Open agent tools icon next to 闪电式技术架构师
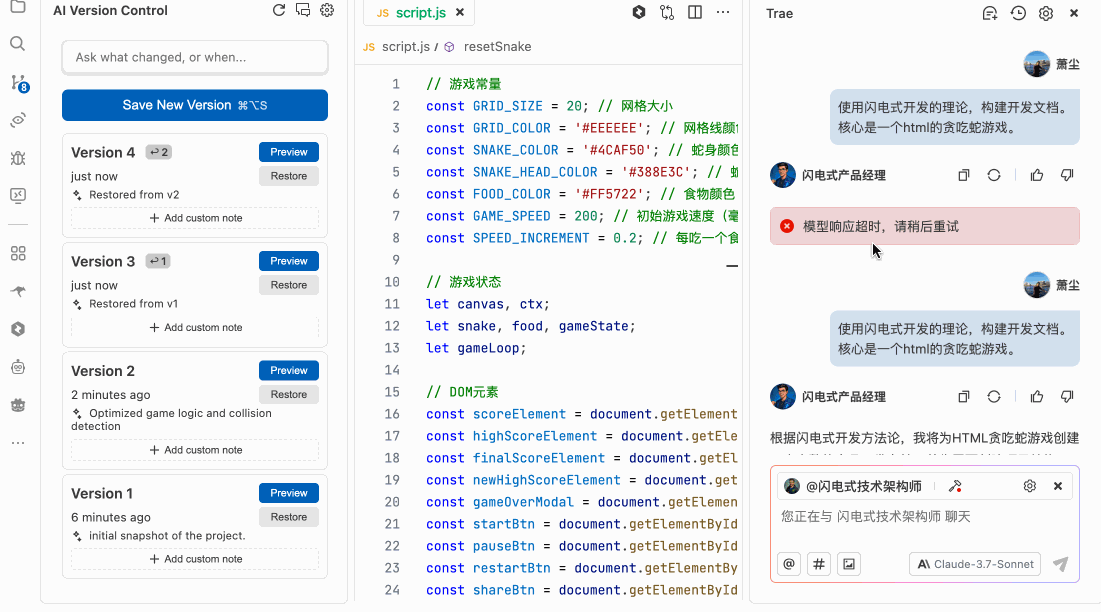 coord(955,486)
